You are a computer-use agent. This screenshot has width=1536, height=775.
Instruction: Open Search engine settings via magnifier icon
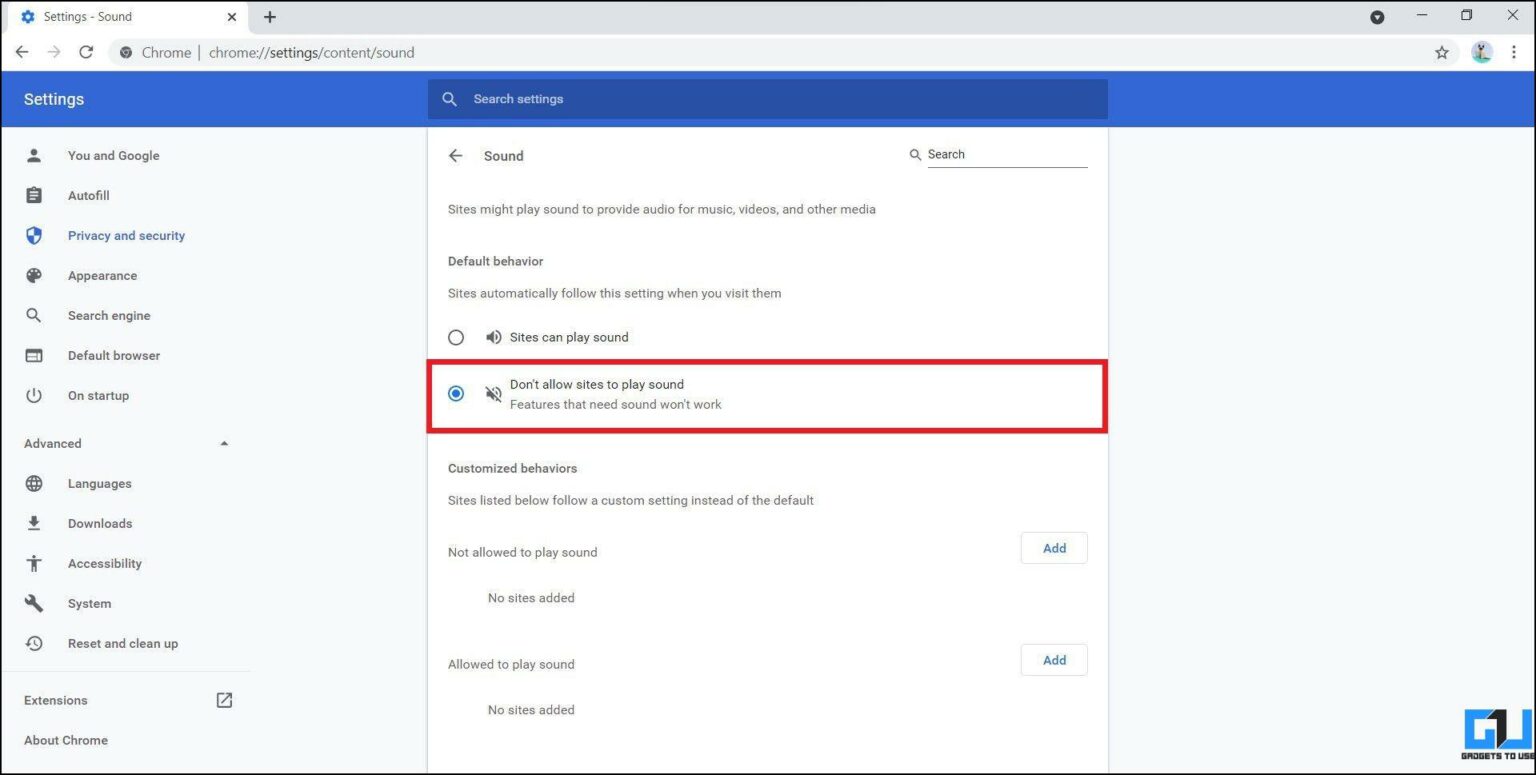coord(34,315)
